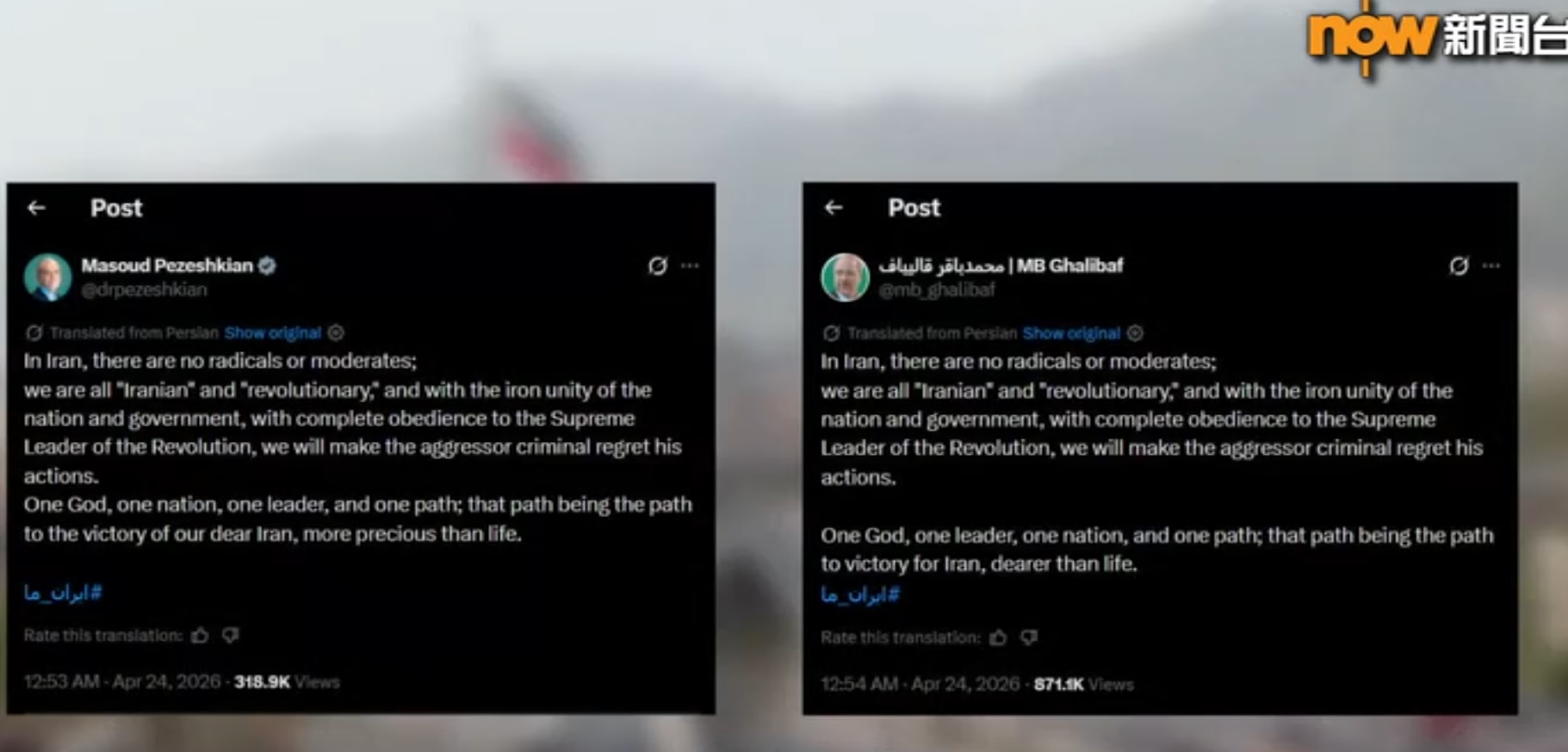Open Masoud Pezeshkian's profile picture

pos(47,277)
